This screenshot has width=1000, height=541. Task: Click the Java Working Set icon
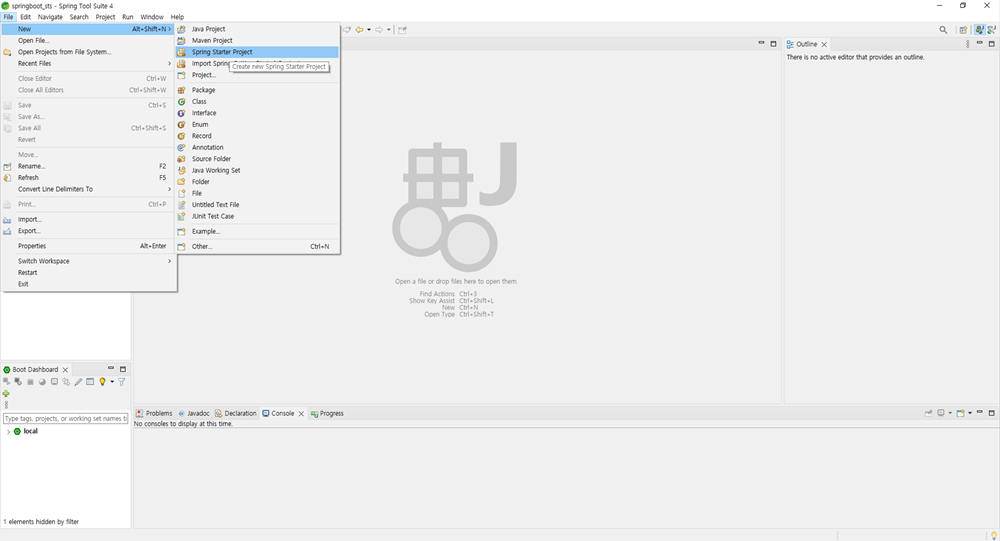click(x=182, y=170)
